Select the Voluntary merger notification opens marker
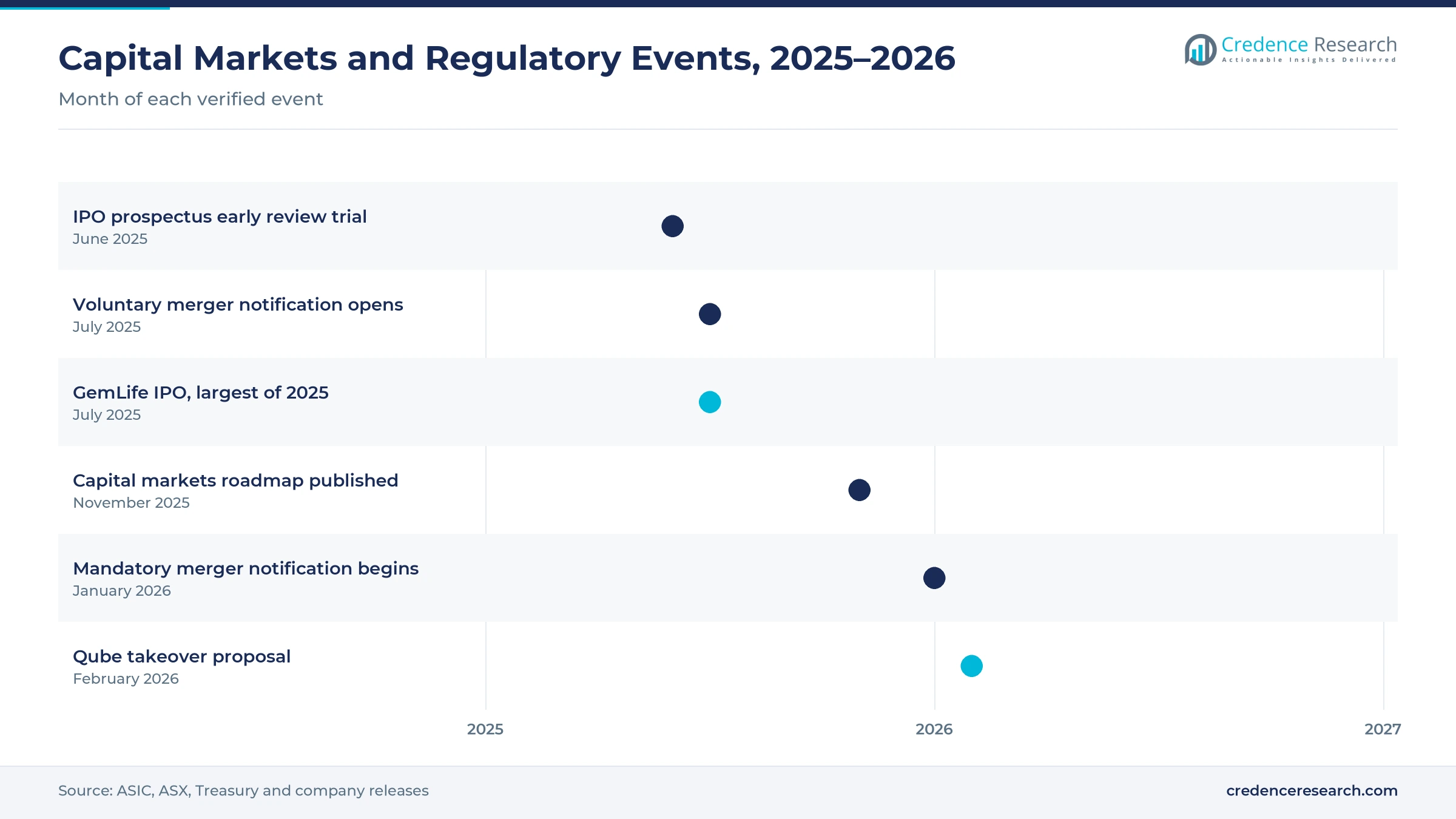The width and height of the screenshot is (1456, 819). tap(710, 314)
